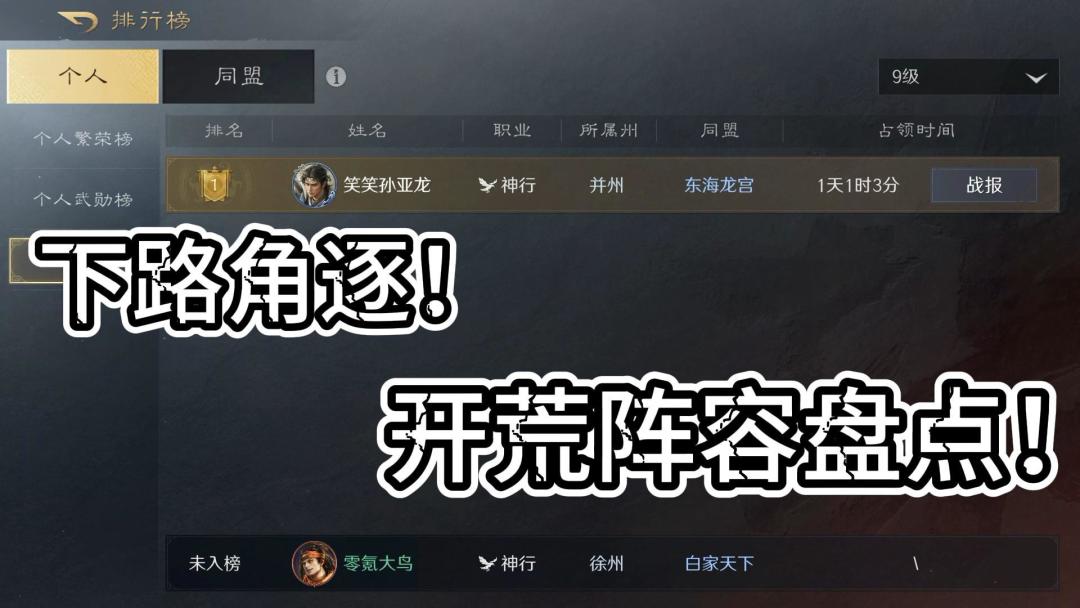Click the rank 1 gold shield badge

coord(214,184)
